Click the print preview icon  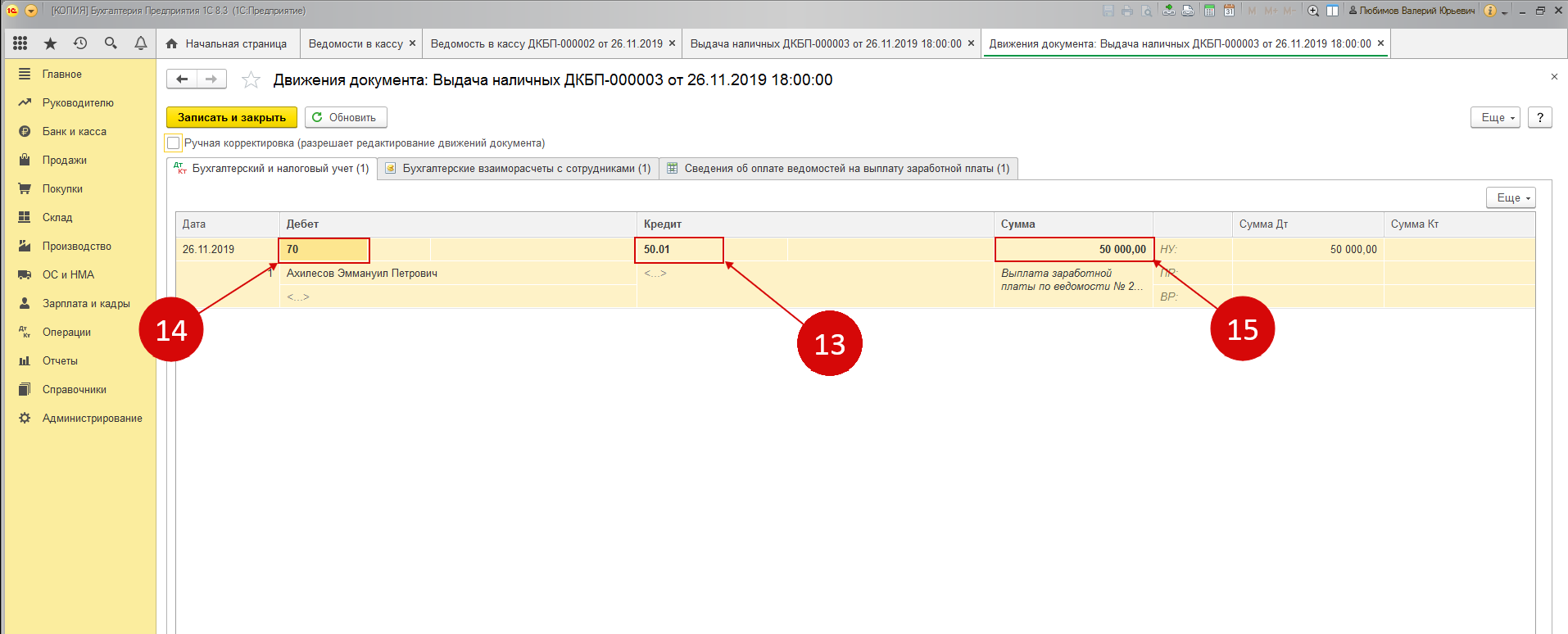(x=1147, y=11)
